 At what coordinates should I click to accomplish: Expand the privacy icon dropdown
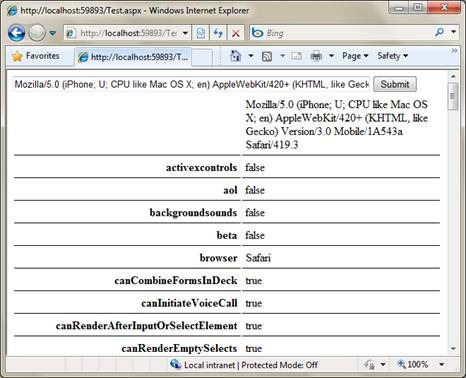point(383,365)
